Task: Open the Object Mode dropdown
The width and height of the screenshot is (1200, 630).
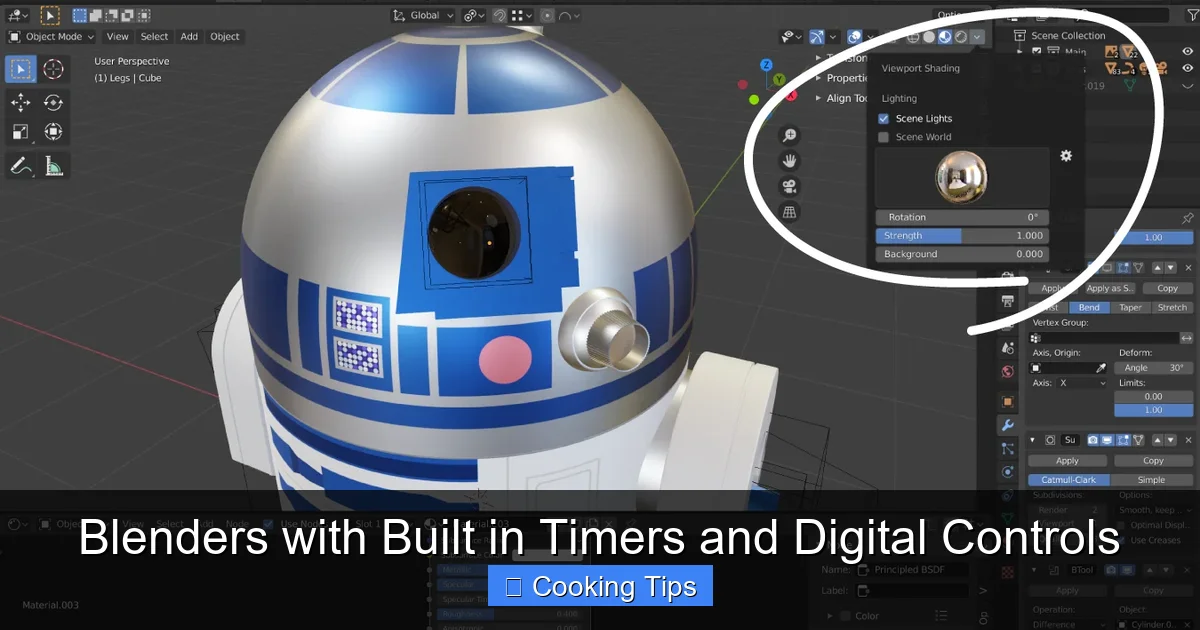Action: tap(50, 36)
